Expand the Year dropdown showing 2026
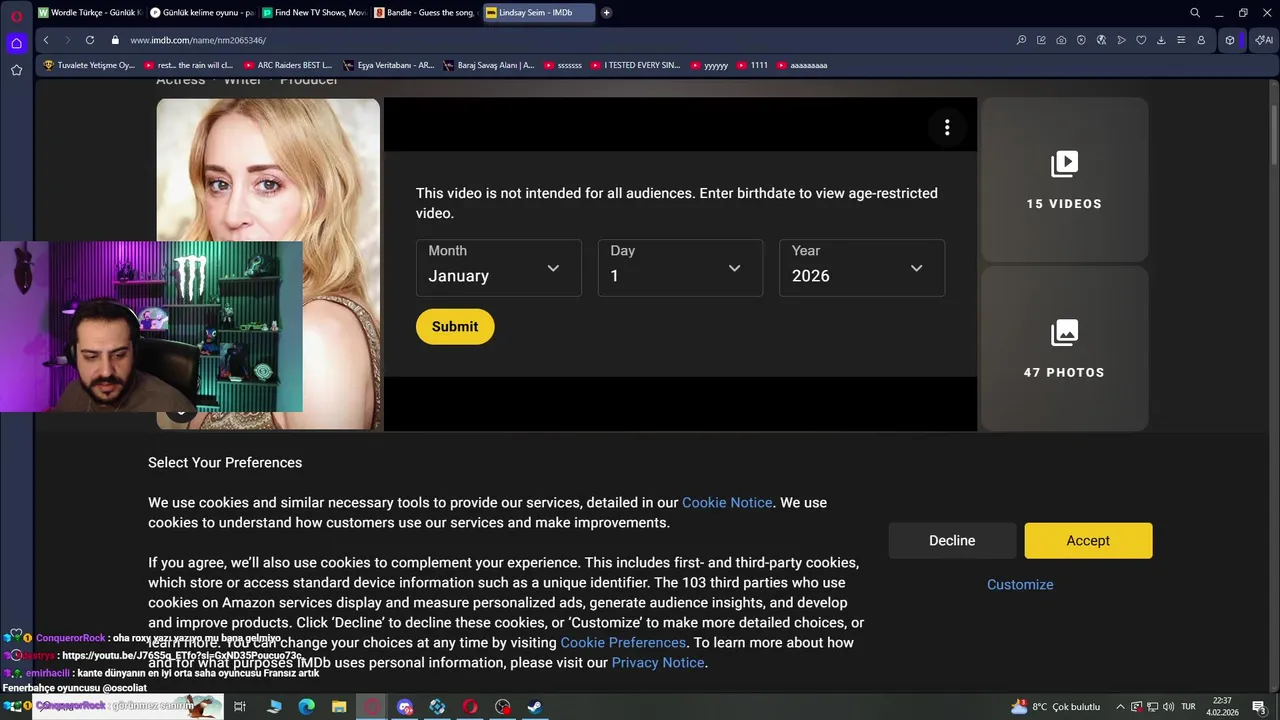Viewport: 1280px width, 720px height. point(862,267)
